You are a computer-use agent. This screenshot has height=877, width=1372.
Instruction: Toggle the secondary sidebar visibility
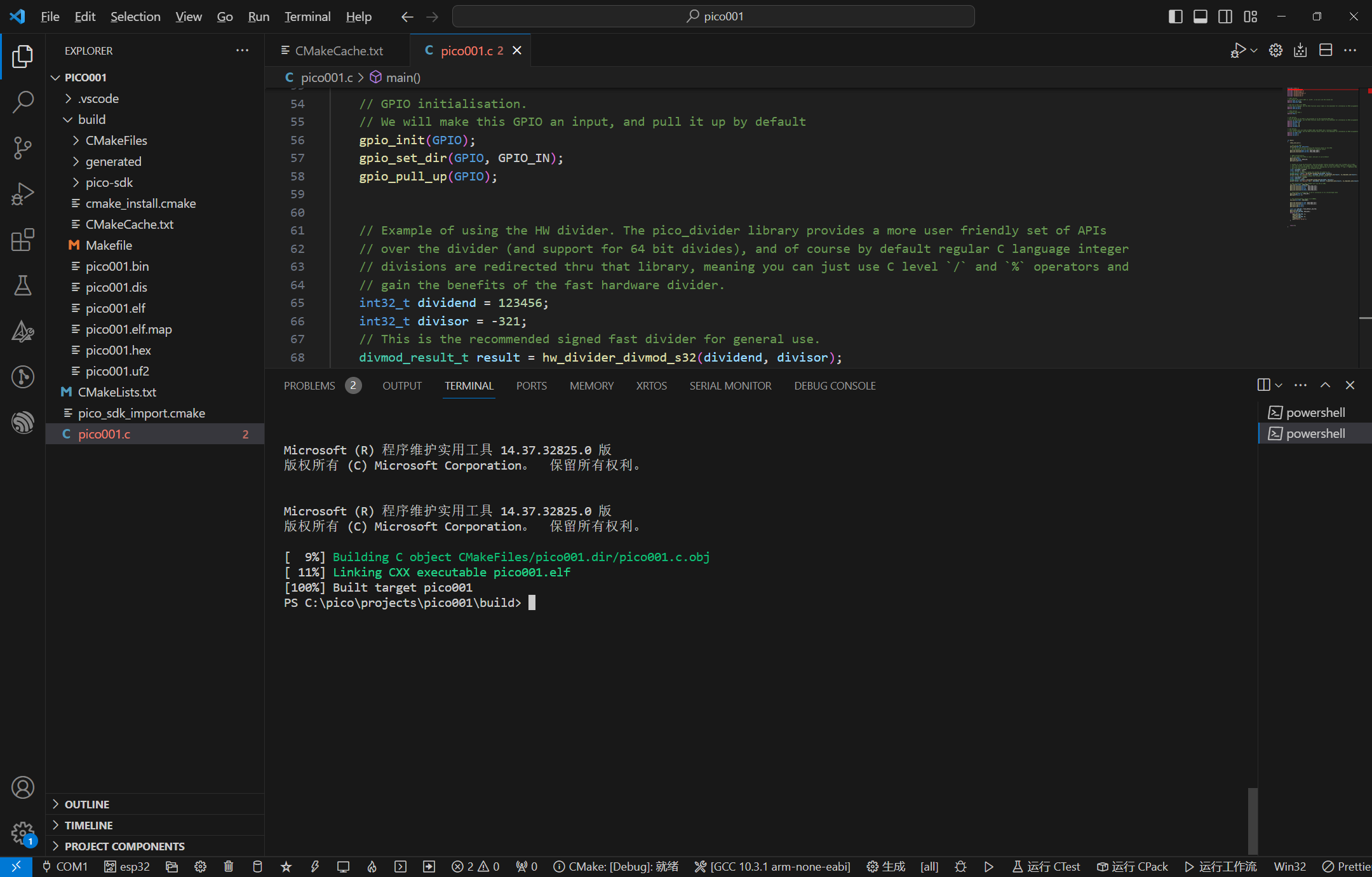click(1225, 17)
